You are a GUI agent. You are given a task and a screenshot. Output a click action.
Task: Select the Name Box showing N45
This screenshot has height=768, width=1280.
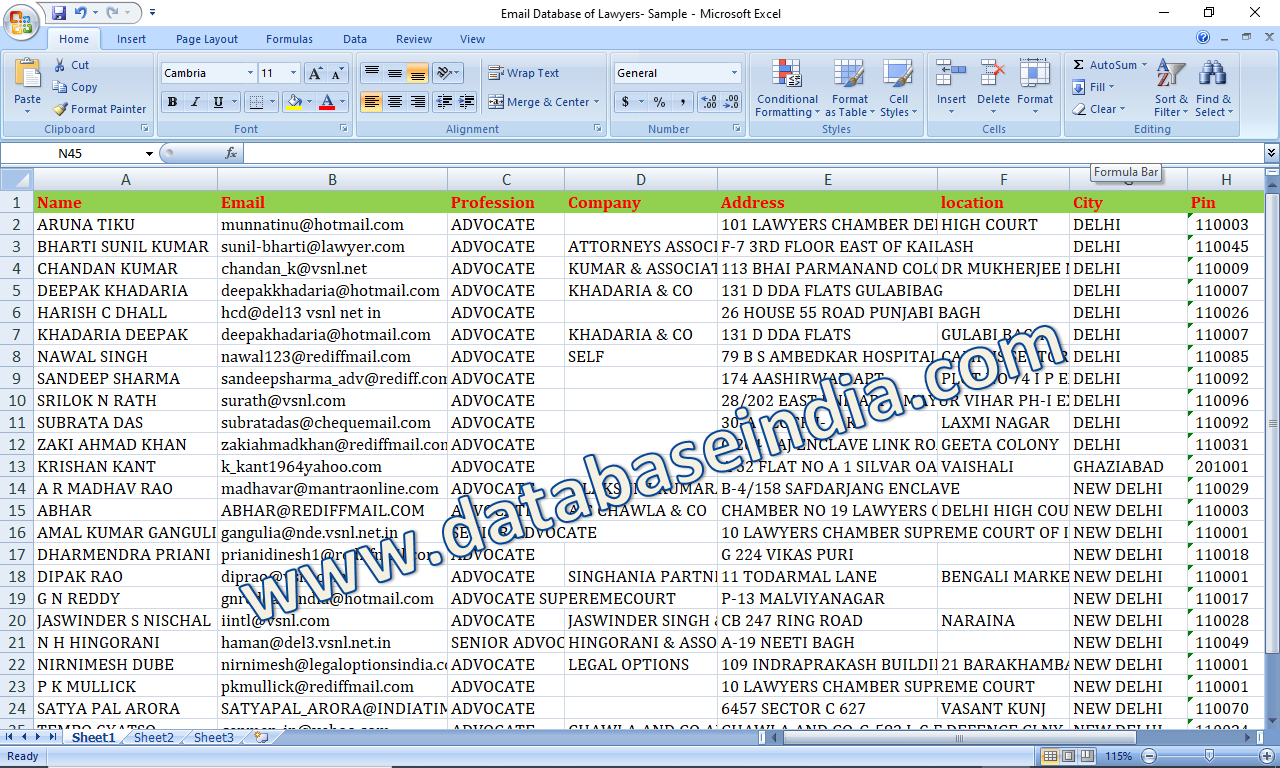tap(70, 153)
